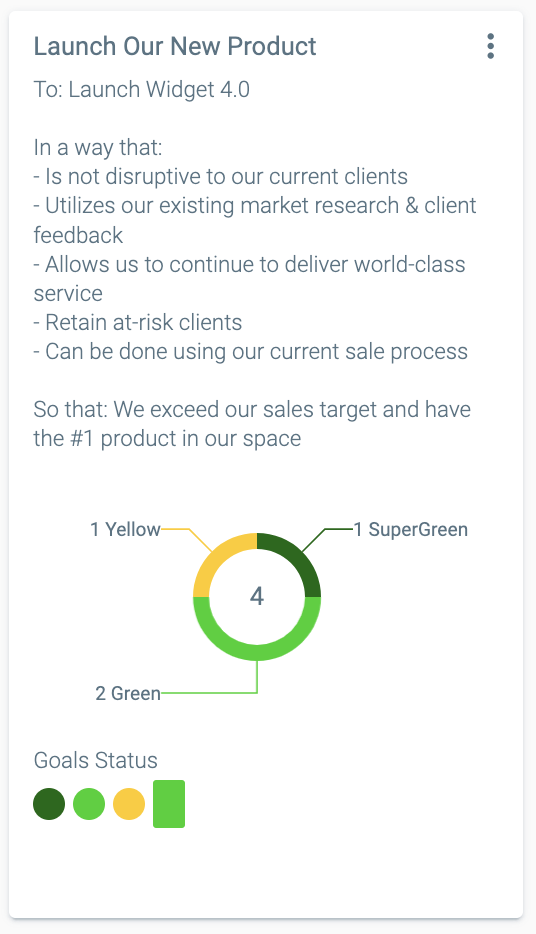The width and height of the screenshot is (536, 934).
Task: Click the 'To: Launch Widget 4.0' line
Action: click(141, 89)
